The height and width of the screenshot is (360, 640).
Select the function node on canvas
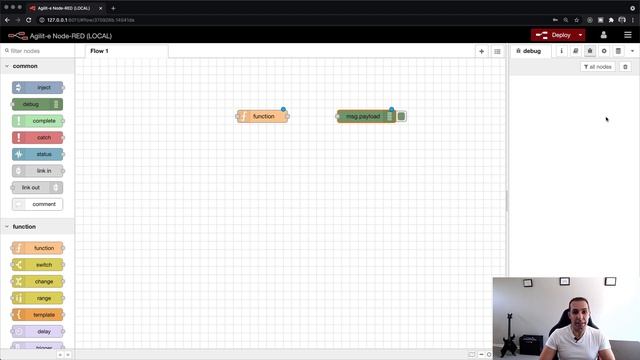(262, 116)
